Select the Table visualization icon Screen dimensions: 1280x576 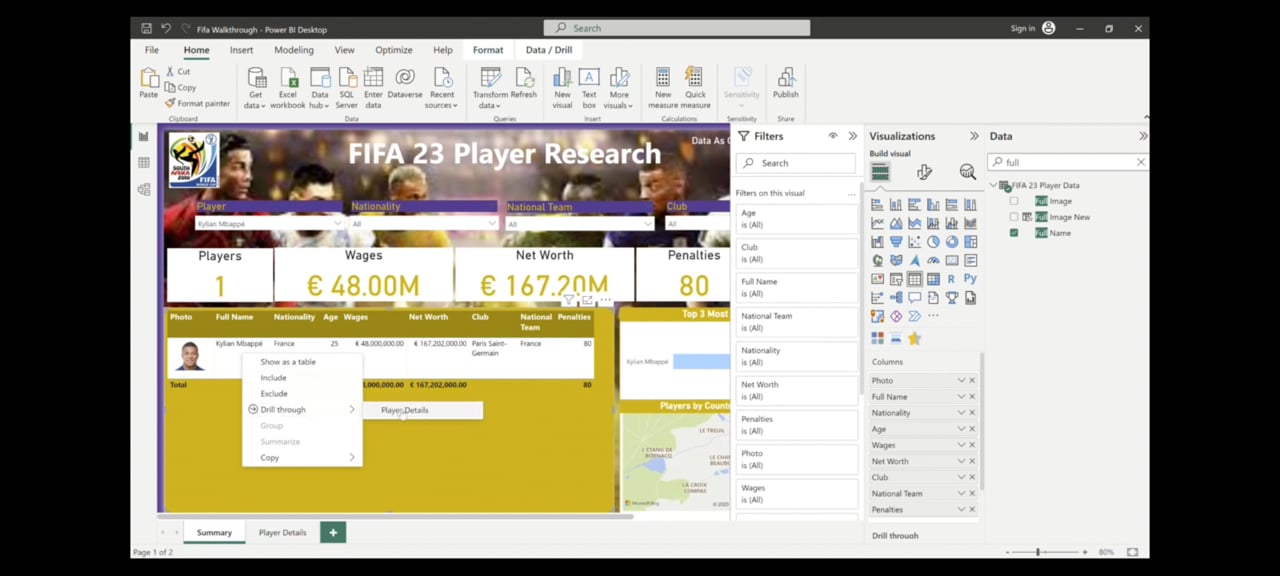point(914,279)
